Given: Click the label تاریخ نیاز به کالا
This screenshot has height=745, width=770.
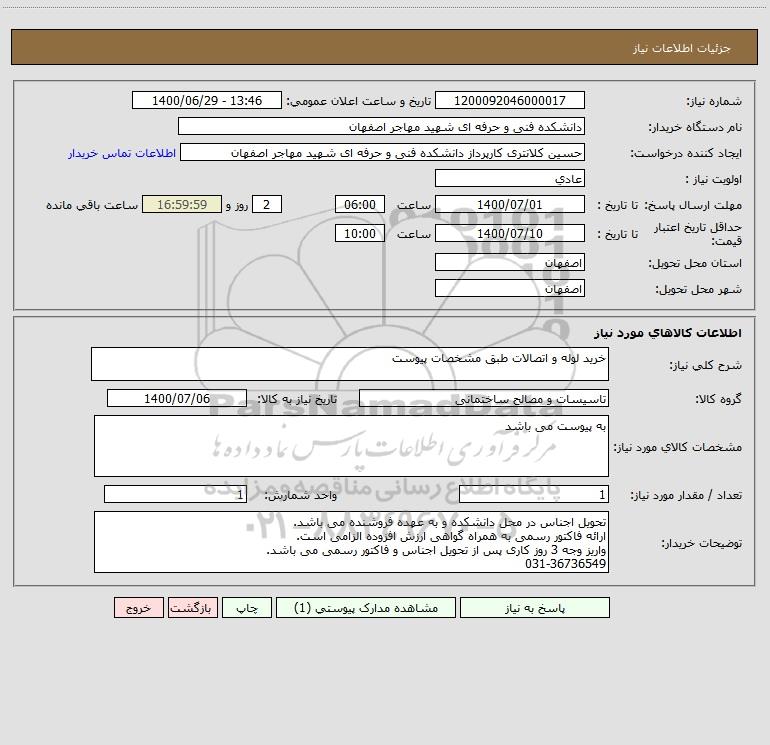Looking at the screenshot, I should [297, 399].
